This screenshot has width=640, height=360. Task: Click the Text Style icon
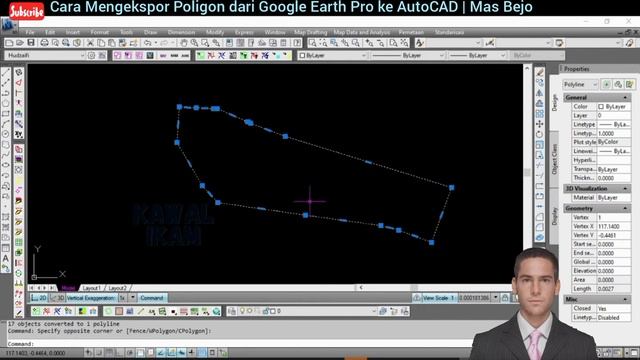click(420, 43)
